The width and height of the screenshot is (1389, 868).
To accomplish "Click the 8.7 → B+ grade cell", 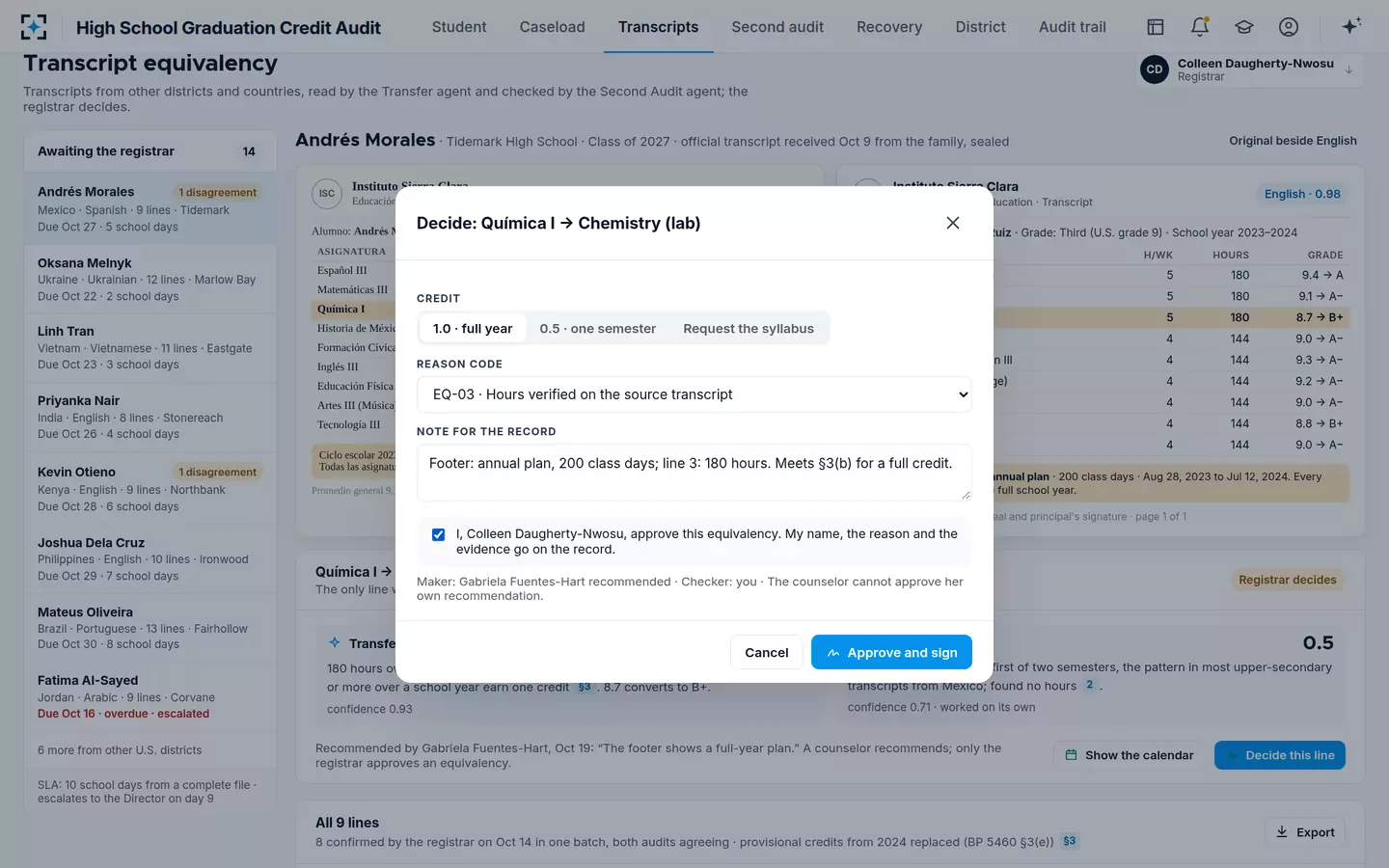I will [1320, 317].
